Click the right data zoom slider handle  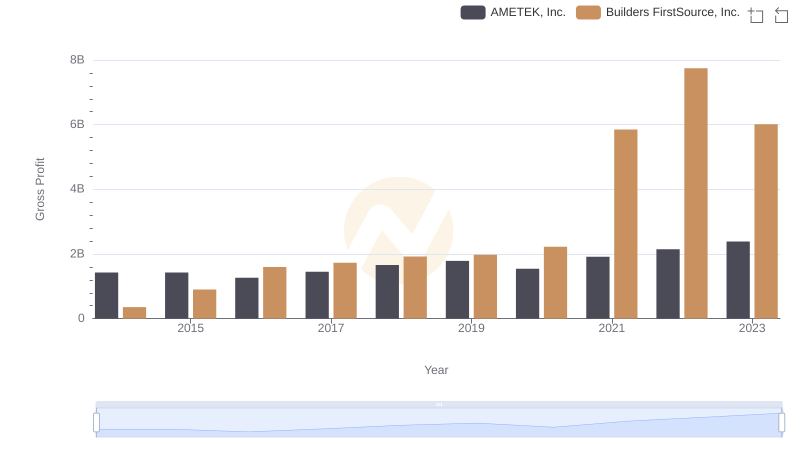[781, 423]
